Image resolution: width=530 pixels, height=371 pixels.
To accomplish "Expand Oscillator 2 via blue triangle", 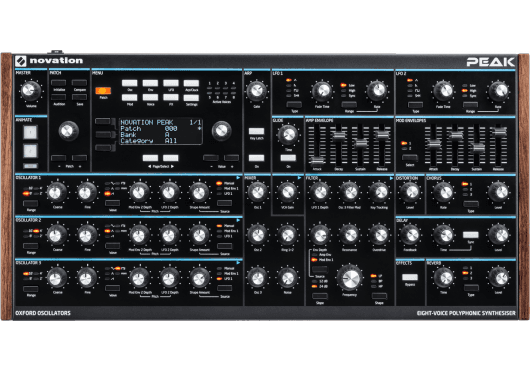I will pos(239,220).
